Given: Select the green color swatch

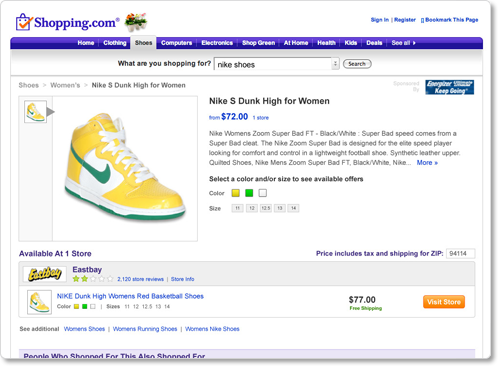Looking at the screenshot, I should click(249, 193).
